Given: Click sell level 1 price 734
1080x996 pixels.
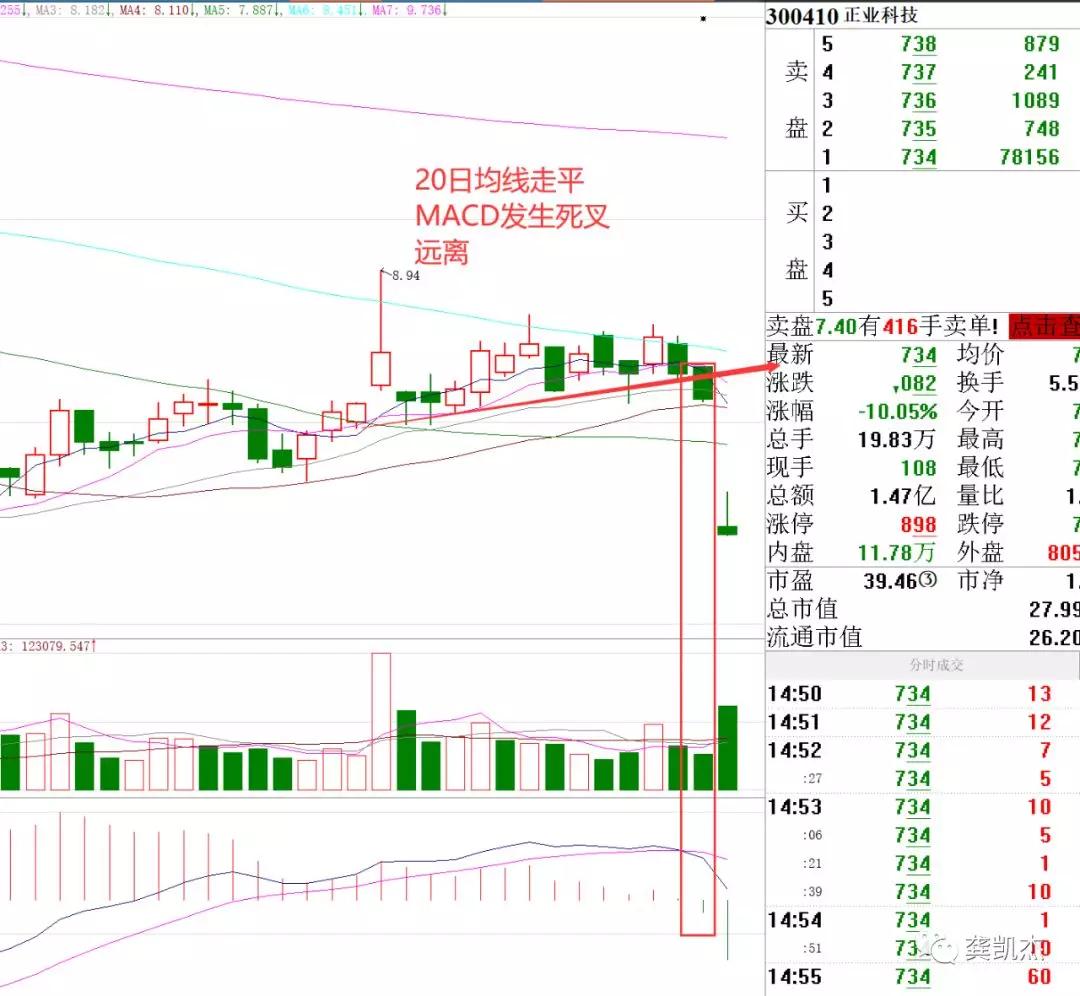Looking at the screenshot, I should point(919,157).
